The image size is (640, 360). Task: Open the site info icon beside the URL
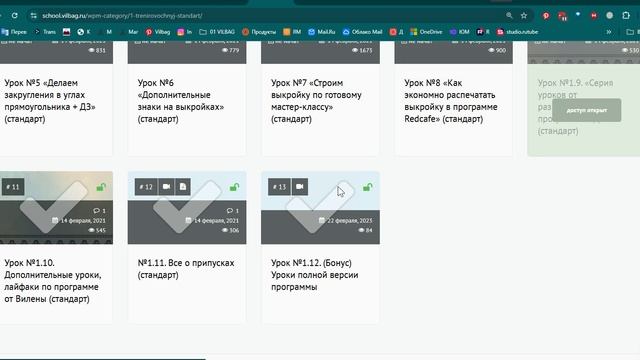click(x=33, y=16)
